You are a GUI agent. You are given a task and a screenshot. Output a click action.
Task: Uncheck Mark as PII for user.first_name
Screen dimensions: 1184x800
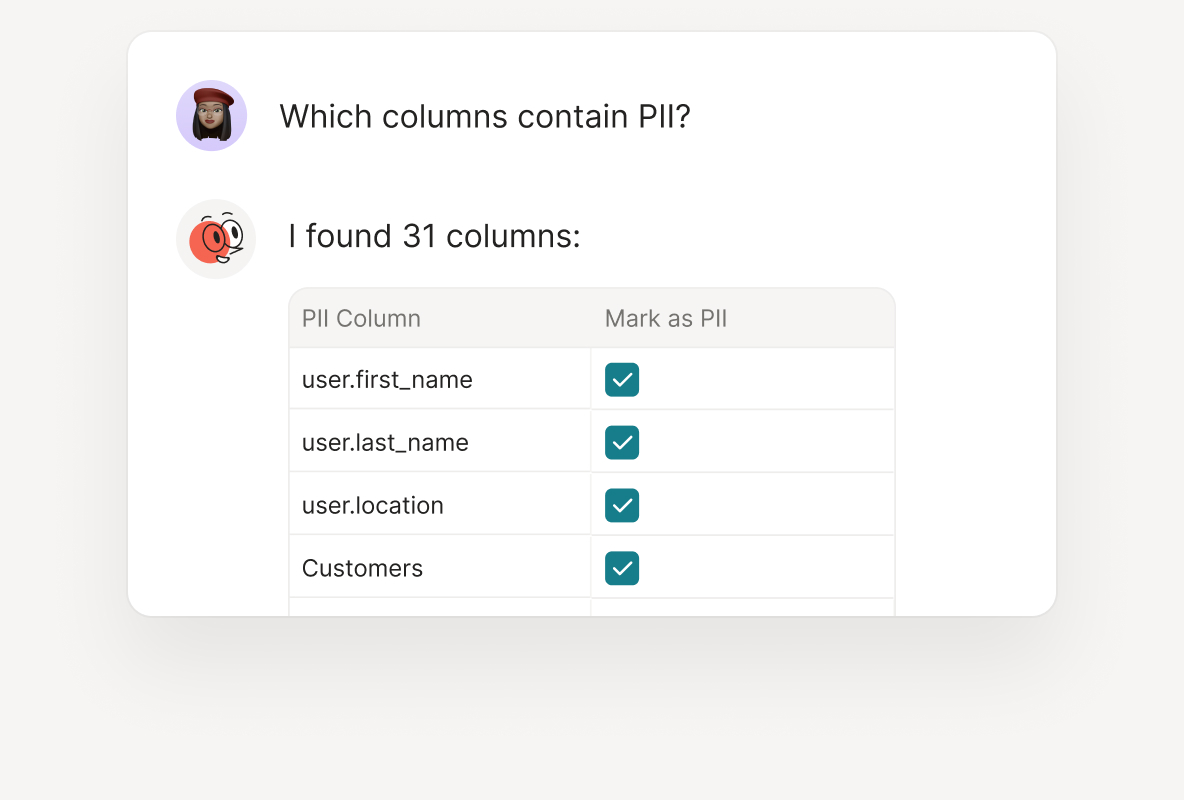pyautogui.click(x=622, y=380)
